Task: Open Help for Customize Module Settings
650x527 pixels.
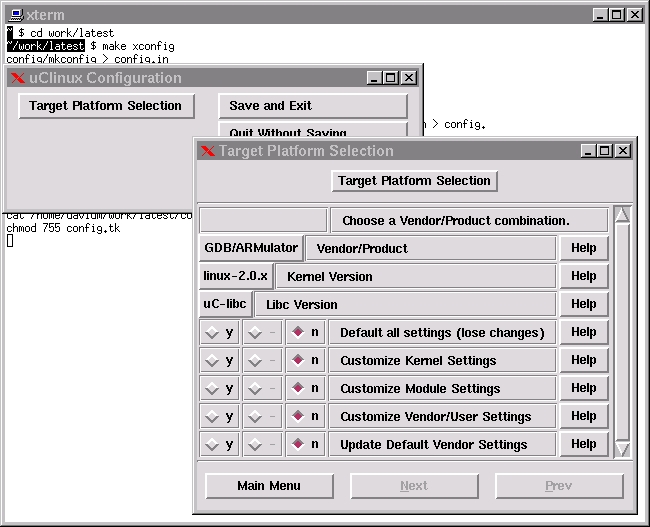Action: point(584,388)
